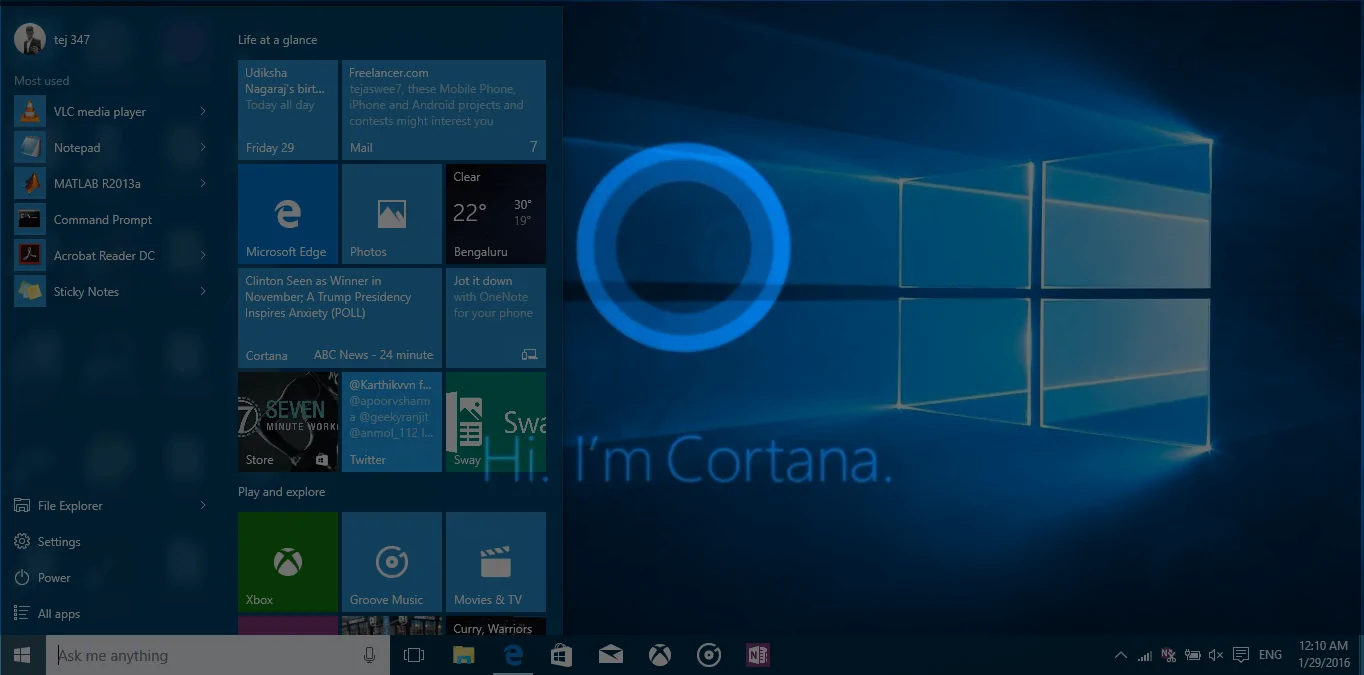Click the Show desktop strip beside the clock
This screenshot has width=1364, height=675.
1361,656
